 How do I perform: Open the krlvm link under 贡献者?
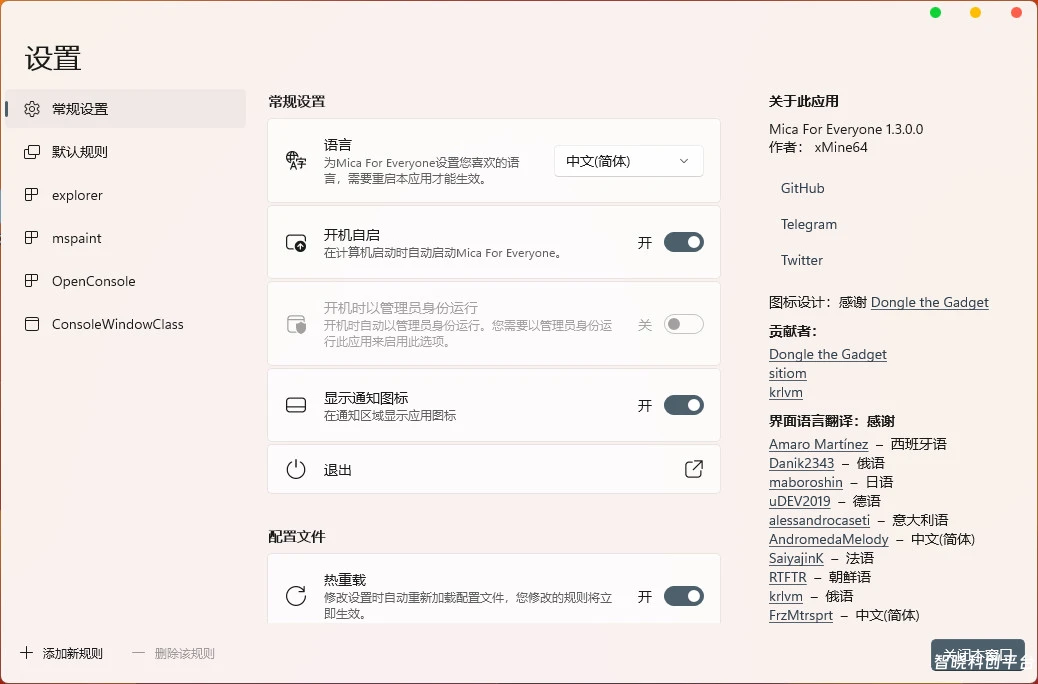(785, 392)
